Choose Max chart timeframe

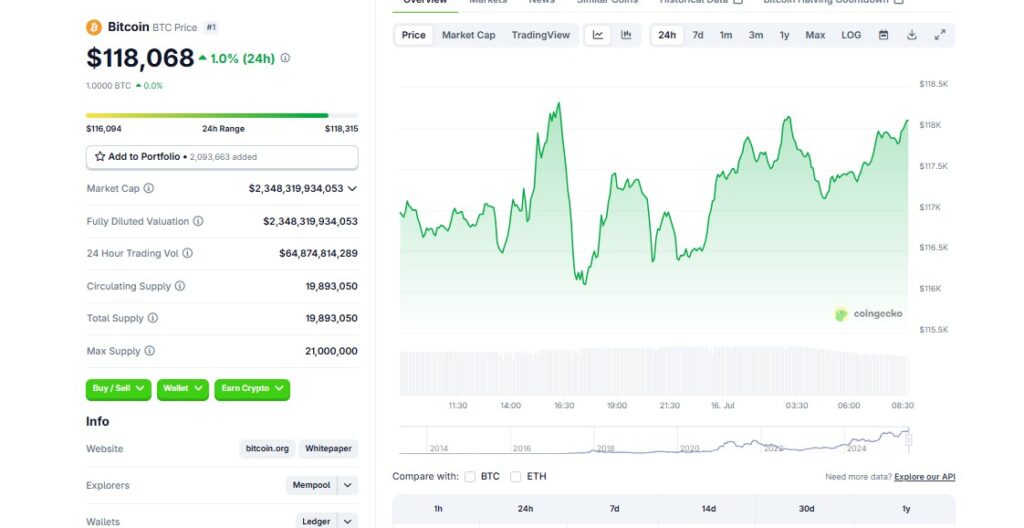click(x=815, y=35)
